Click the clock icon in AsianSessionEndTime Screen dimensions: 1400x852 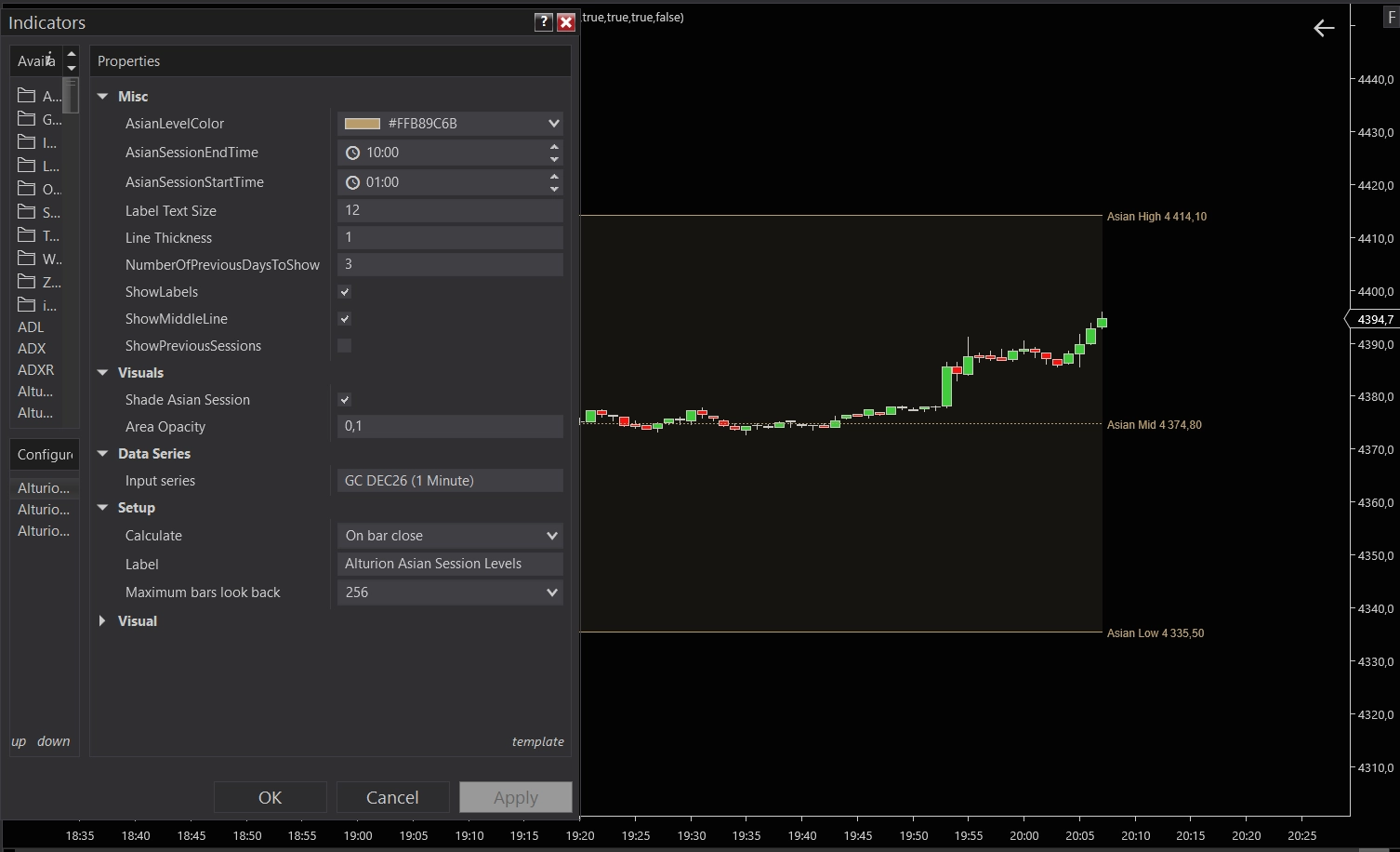coord(352,153)
